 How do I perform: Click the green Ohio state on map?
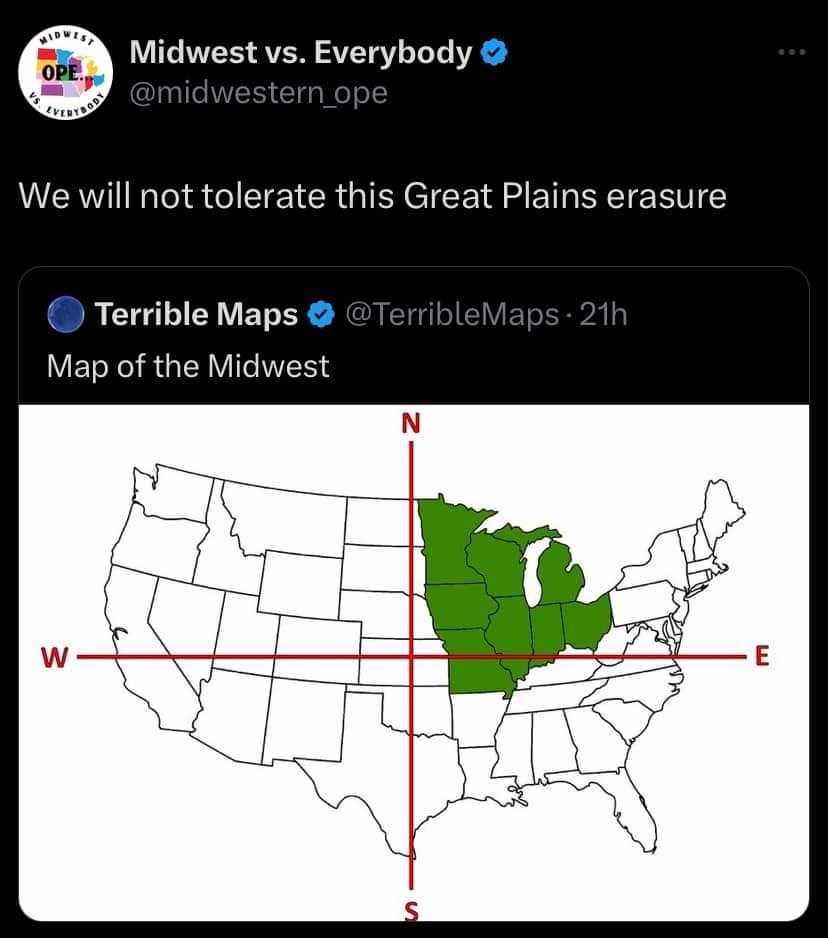587,623
